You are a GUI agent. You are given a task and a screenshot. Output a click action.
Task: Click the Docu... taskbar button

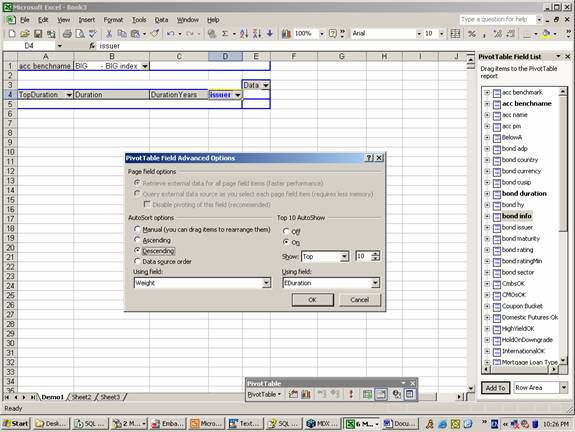[400, 424]
